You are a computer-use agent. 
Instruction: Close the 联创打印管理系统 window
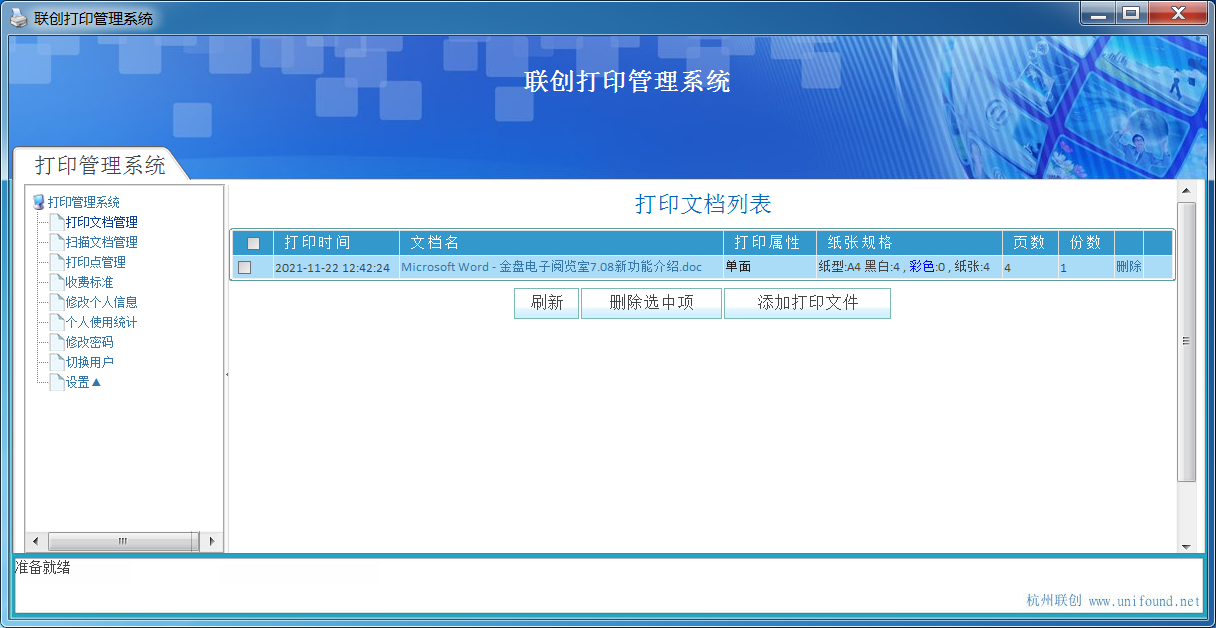click(1178, 14)
